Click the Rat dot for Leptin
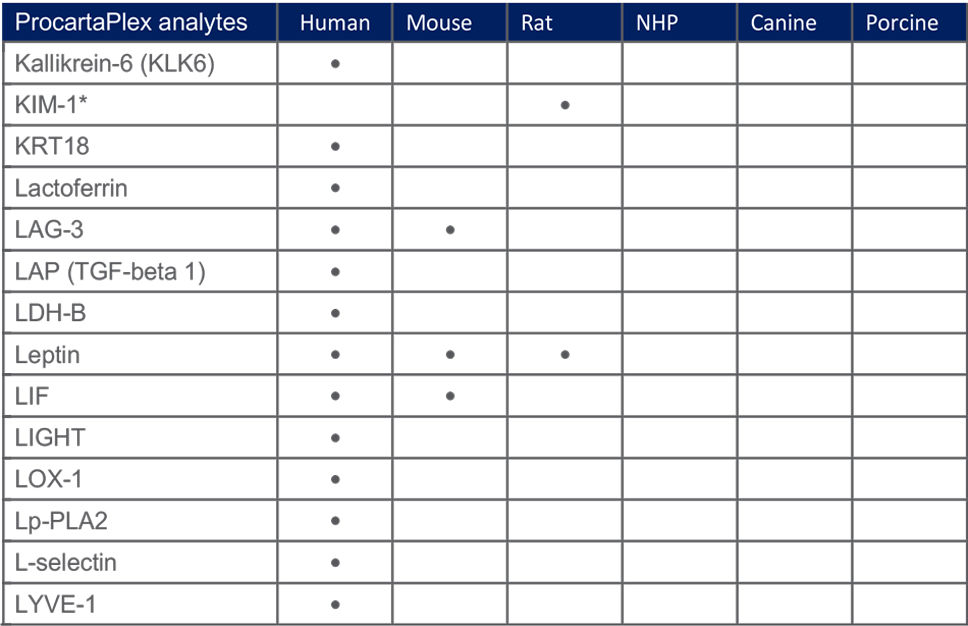968x626 pixels. tap(565, 355)
